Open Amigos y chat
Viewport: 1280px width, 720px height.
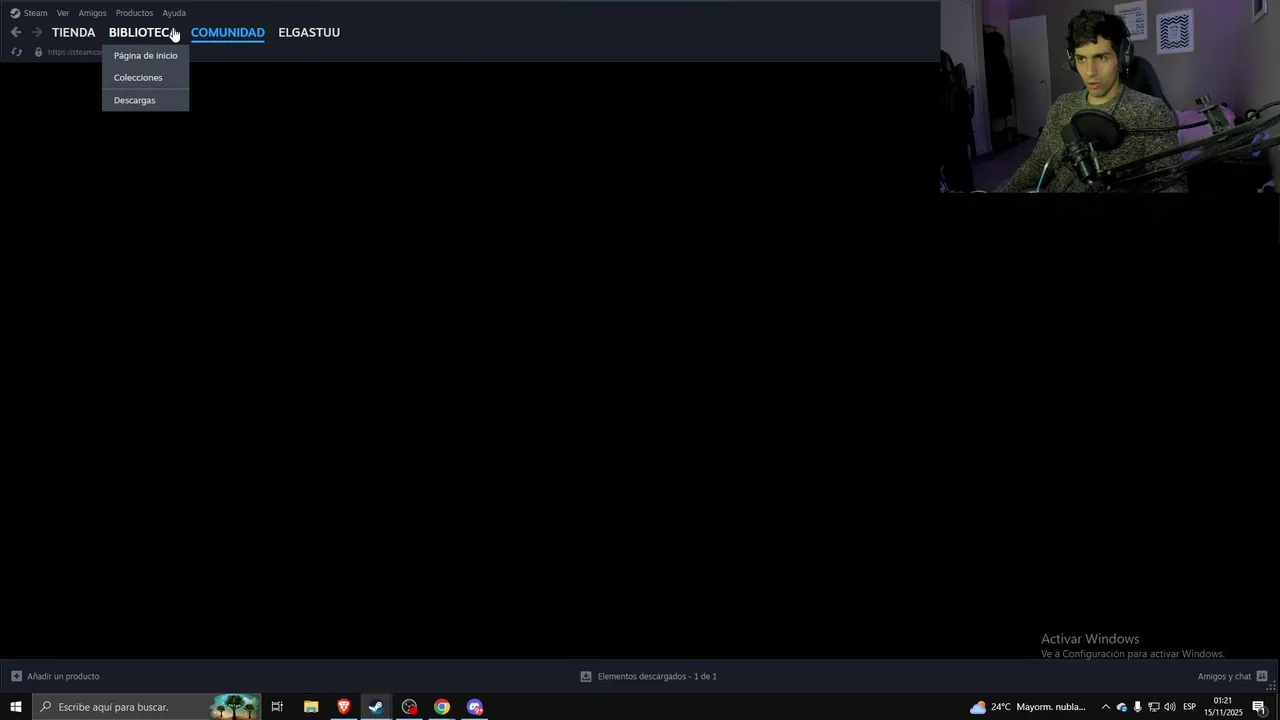click(1224, 676)
